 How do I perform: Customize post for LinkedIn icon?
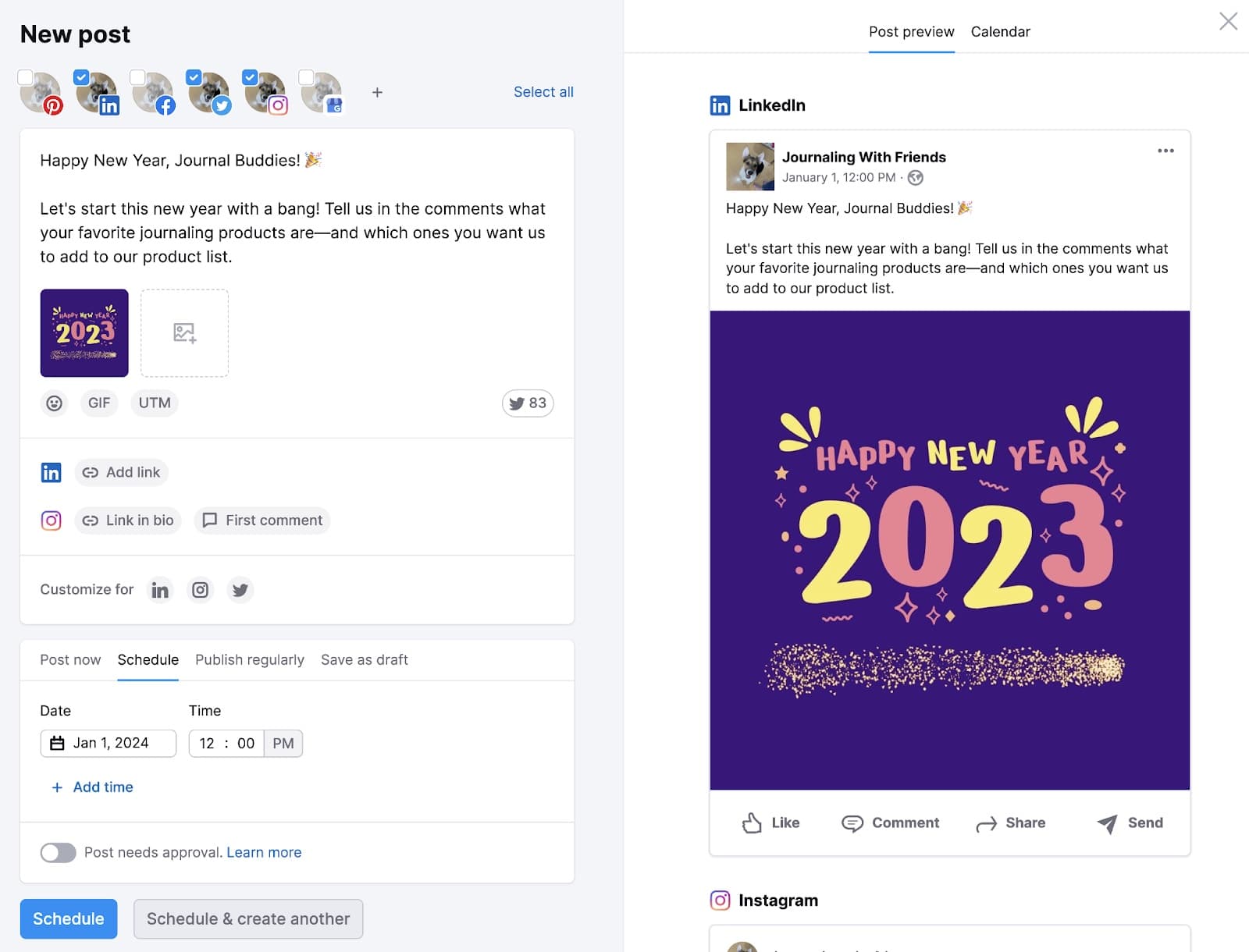[x=160, y=590]
